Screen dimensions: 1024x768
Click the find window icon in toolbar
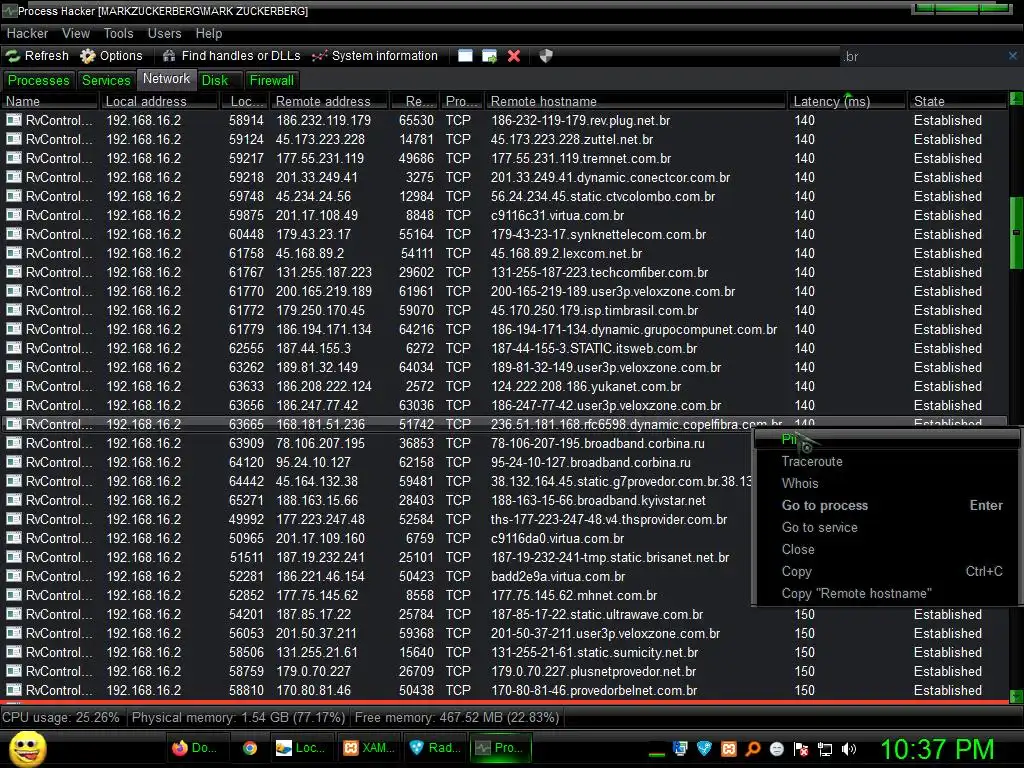click(x=465, y=56)
